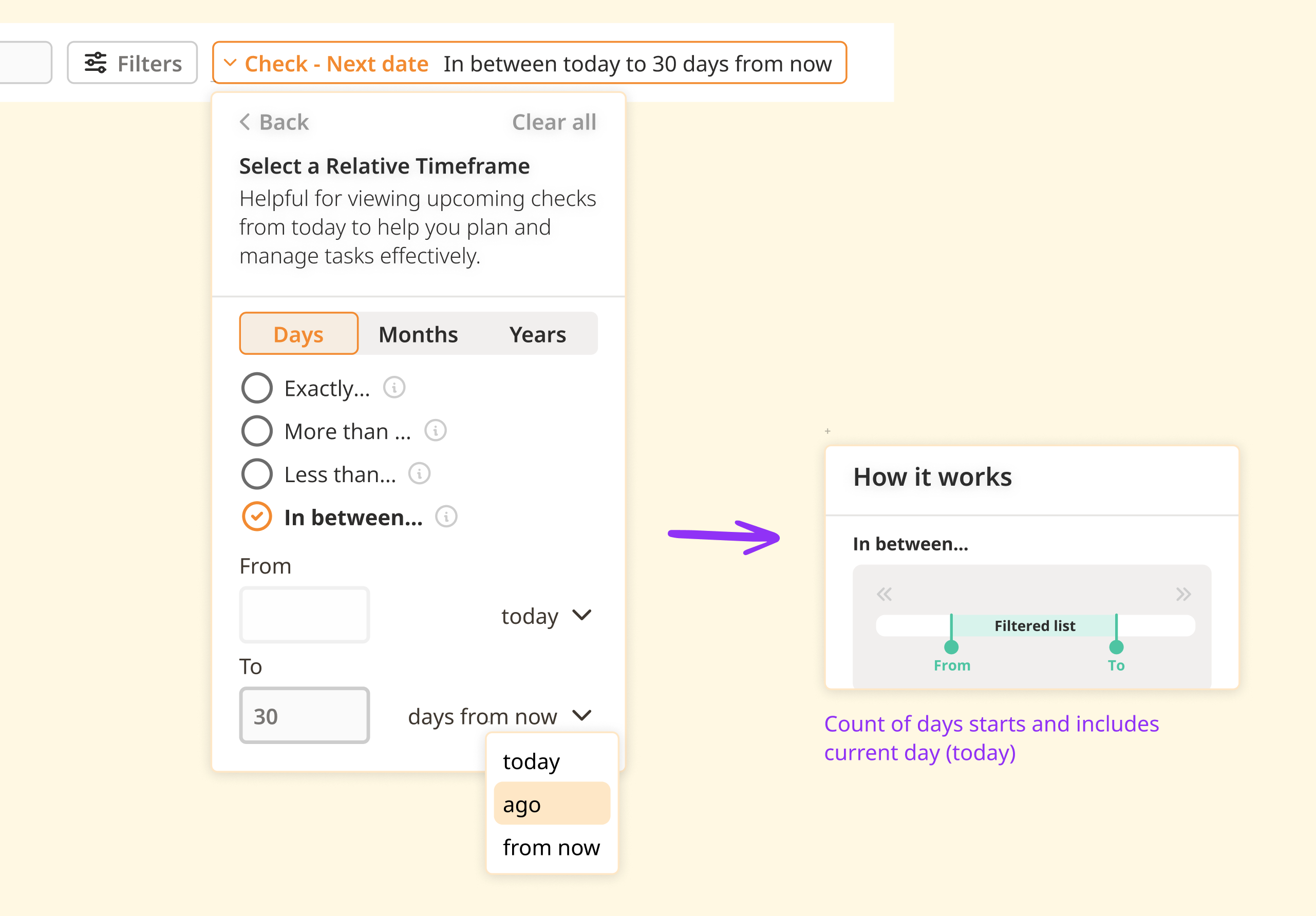
Task: Click the To handle on the timeline
Action: pyautogui.click(x=1116, y=647)
